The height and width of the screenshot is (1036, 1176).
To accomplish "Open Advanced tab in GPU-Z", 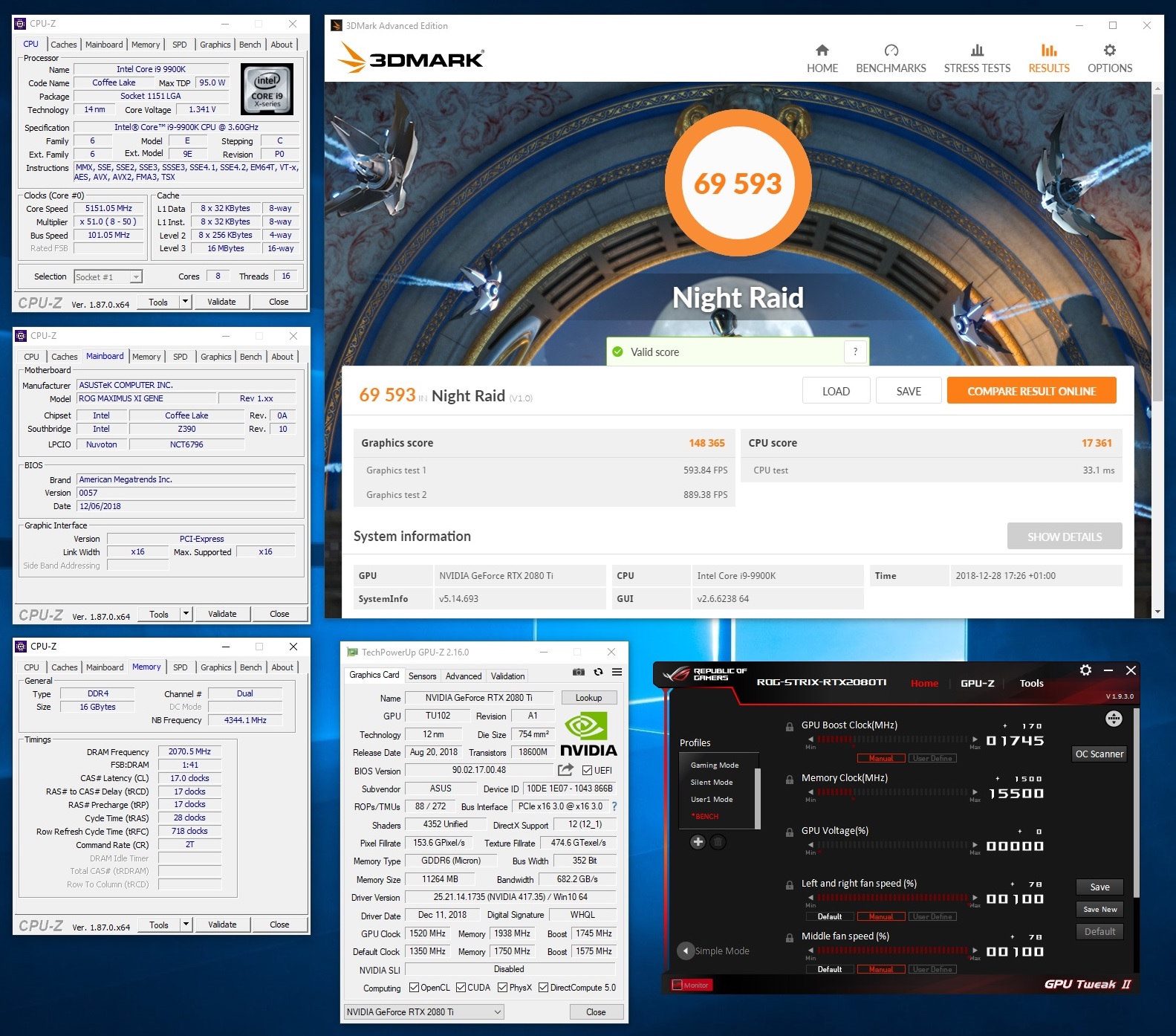I will tap(464, 676).
